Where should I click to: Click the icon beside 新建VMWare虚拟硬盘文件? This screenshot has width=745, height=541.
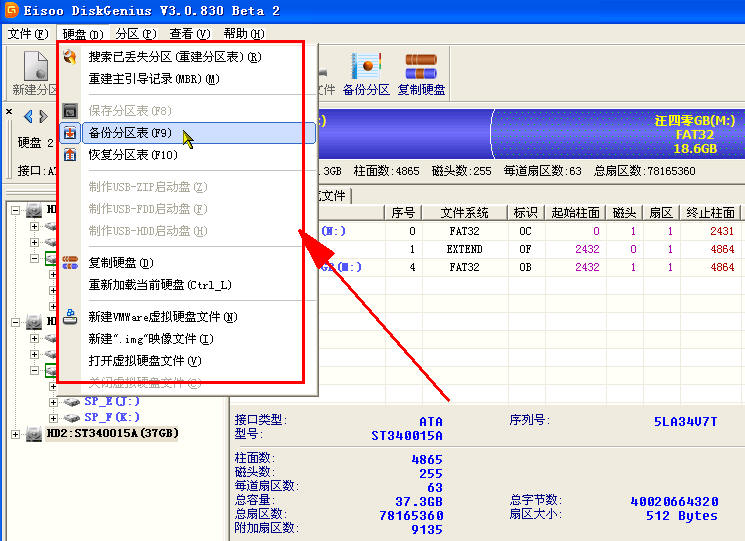70,316
